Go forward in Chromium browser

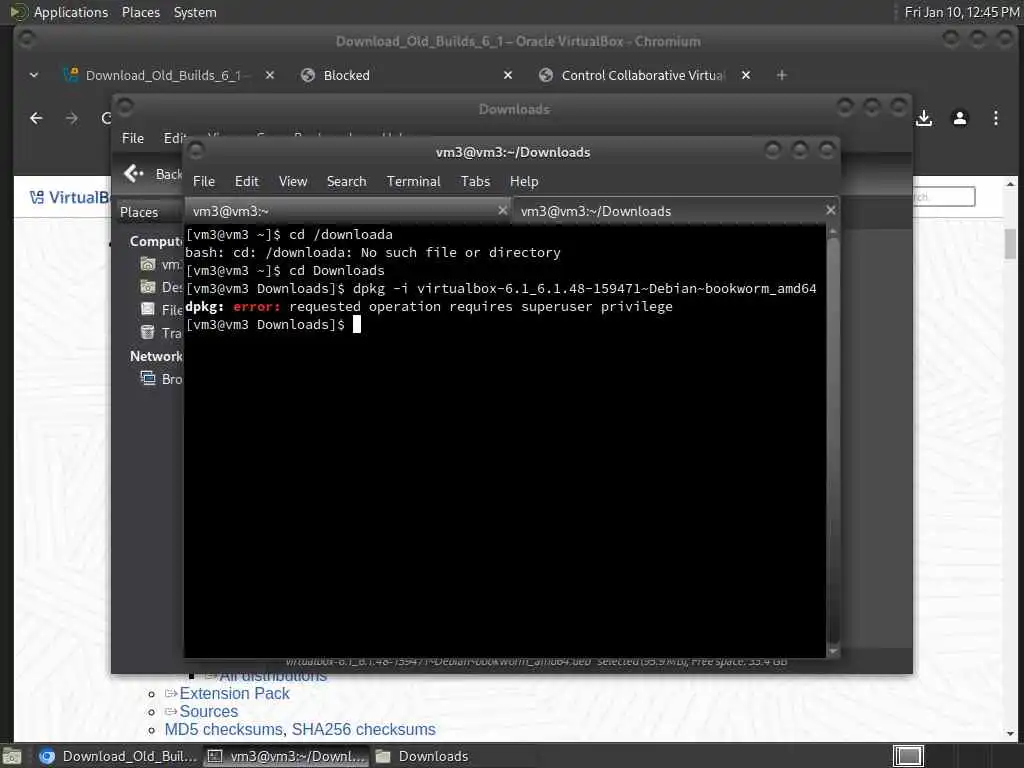(72, 118)
